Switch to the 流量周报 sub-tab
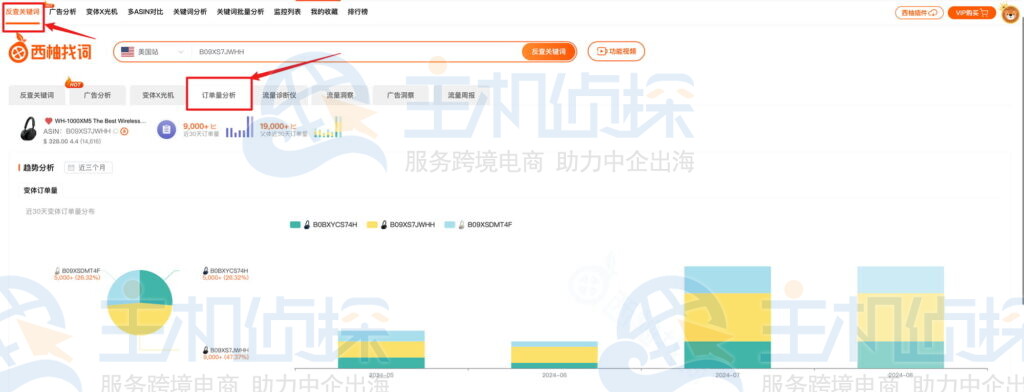The height and width of the screenshot is (392, 1024). coord(461,95)
